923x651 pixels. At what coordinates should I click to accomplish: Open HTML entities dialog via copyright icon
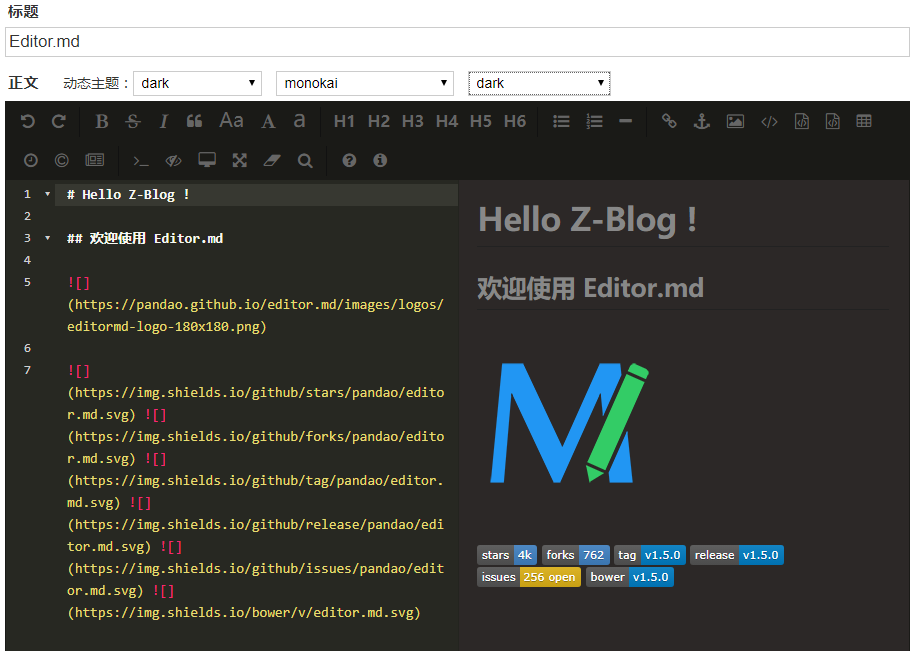pos(61,160)
